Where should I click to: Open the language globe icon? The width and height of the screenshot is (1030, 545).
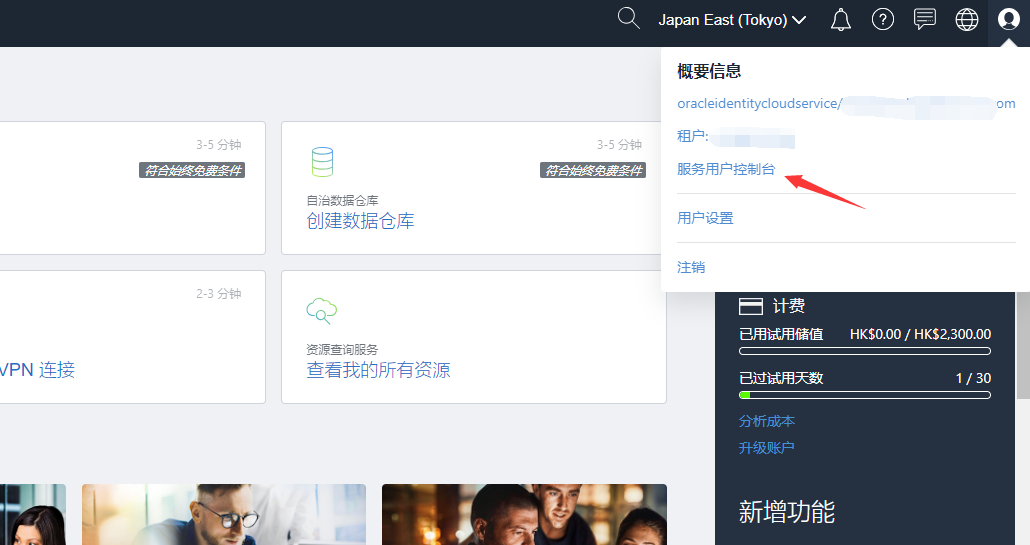[967, 20]
